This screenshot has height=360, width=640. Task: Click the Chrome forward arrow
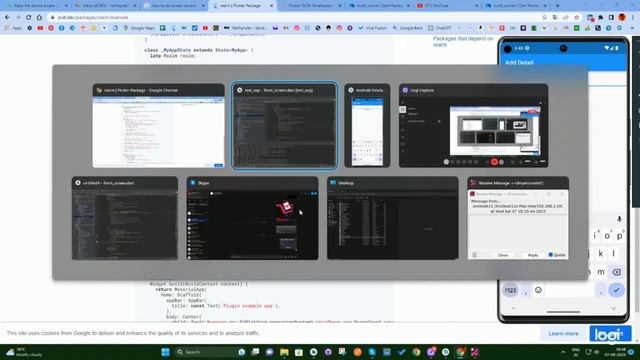pos(18,18)
